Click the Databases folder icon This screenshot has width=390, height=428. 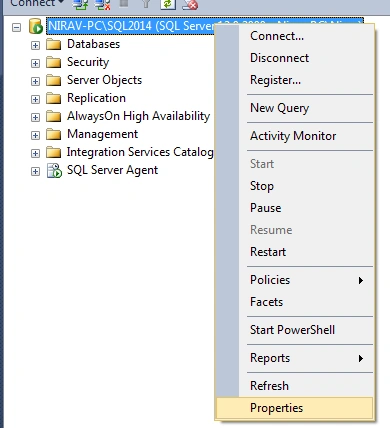click(x=53, y=44)
